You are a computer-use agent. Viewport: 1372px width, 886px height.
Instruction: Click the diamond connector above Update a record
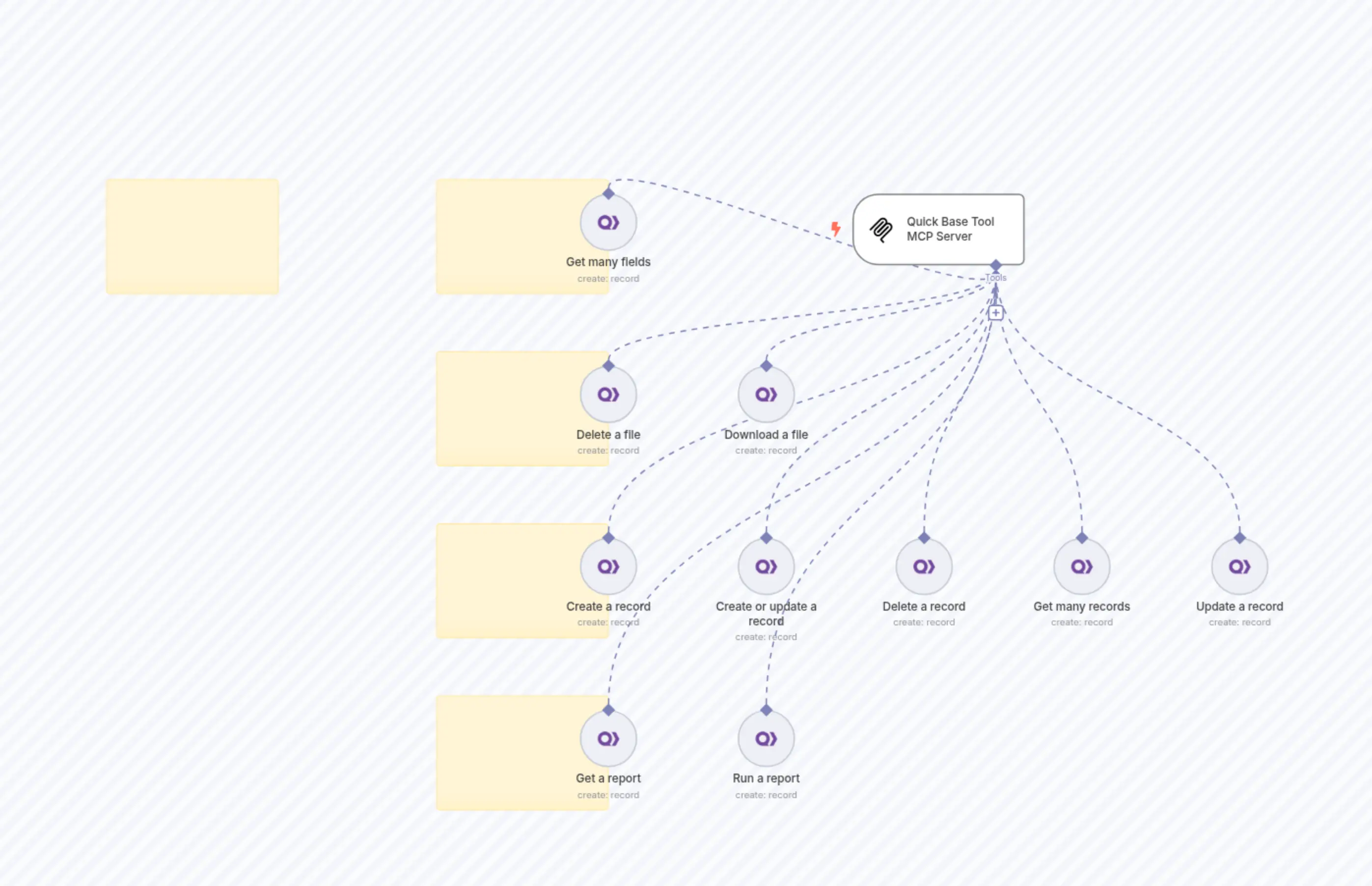click(x=1239, y=537)
